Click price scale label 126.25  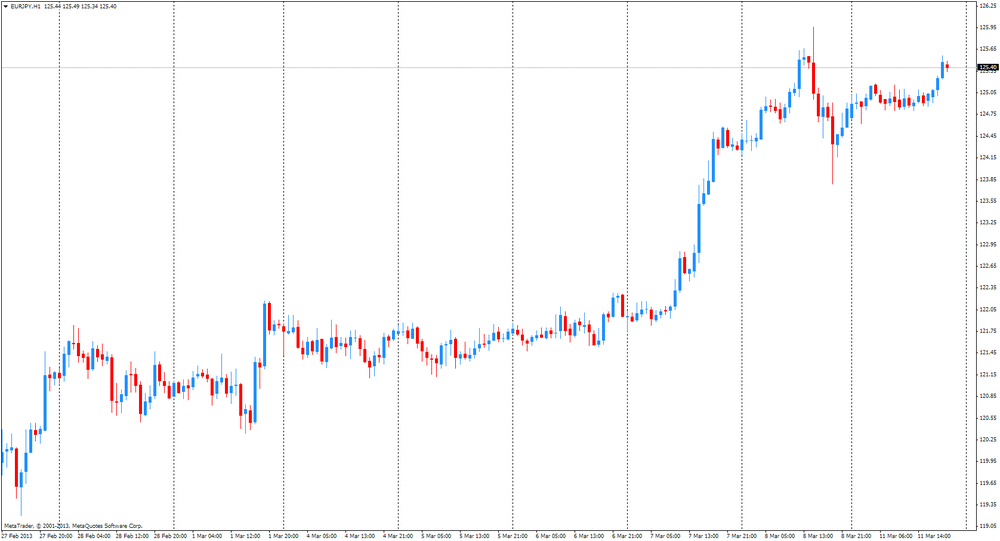coord(988,6)
